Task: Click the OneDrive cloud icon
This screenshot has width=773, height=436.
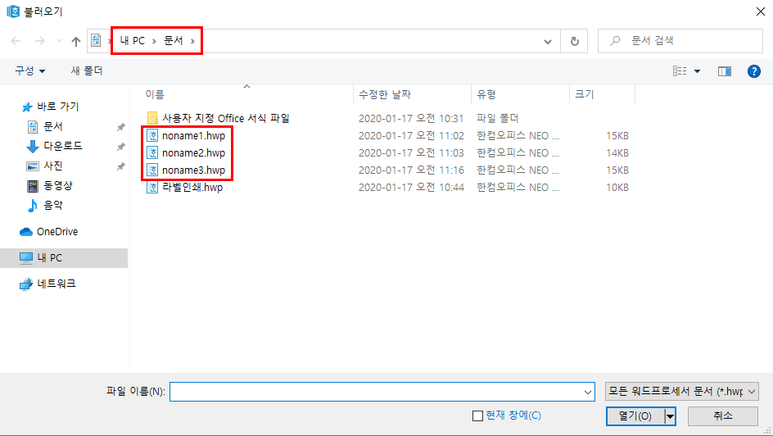Action: pos(26,232)
